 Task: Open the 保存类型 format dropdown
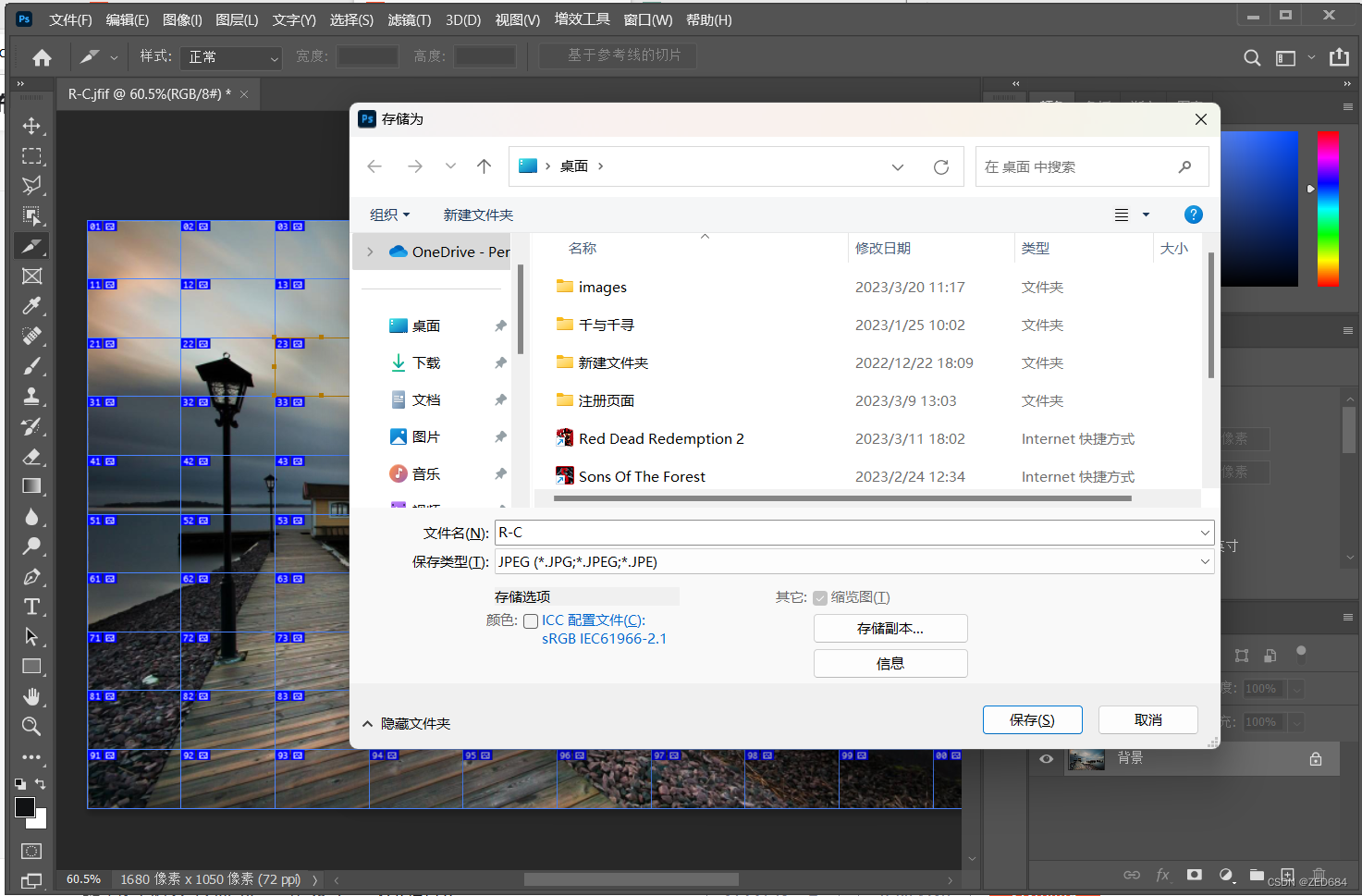tap(1205, 561)
